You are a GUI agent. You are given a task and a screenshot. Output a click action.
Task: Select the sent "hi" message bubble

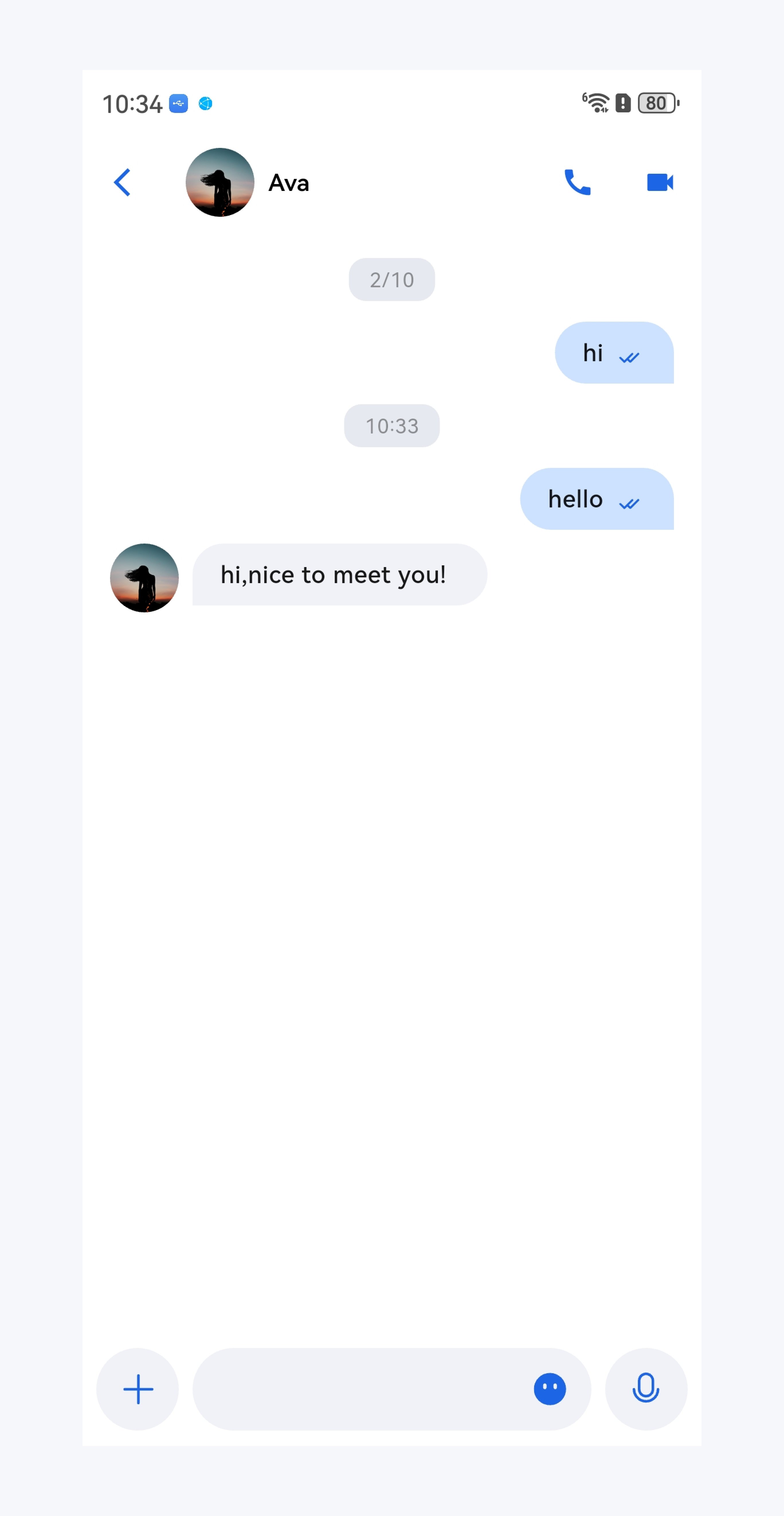click(614, 353)
